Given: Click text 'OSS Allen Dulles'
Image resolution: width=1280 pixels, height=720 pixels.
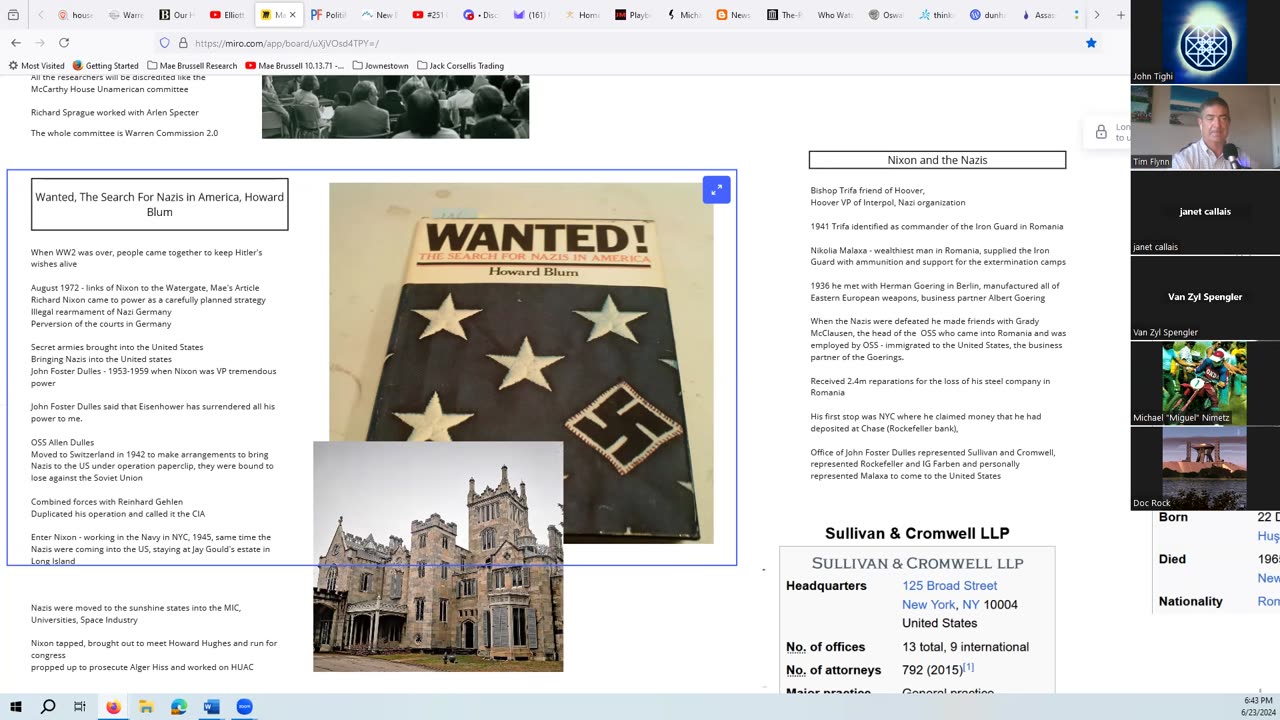Looking at the screenshot, I should coord(62,442).
